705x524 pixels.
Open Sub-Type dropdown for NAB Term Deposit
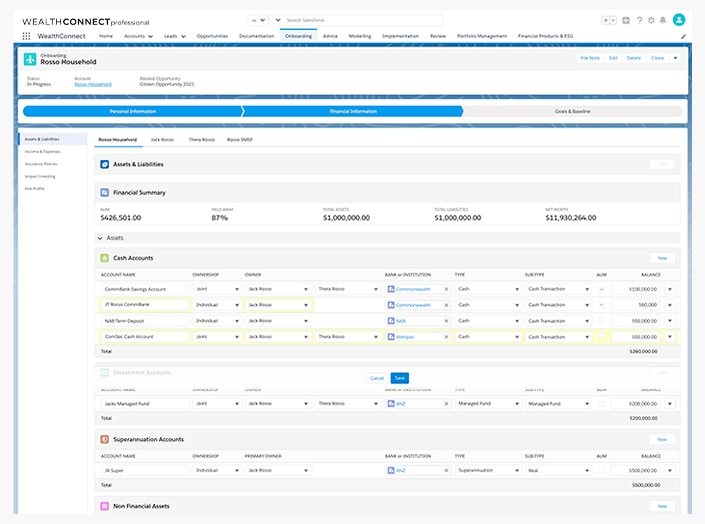[x=558, y=321]
